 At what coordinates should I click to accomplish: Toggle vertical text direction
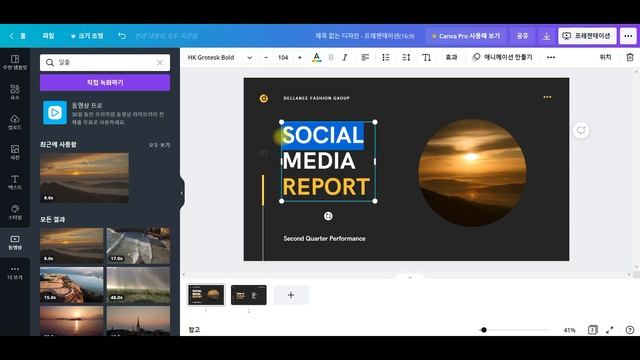(x=427, y=58)
